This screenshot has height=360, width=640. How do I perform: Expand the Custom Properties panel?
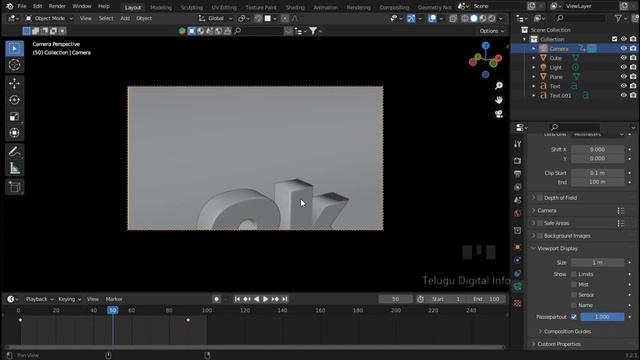pos(533,344)
